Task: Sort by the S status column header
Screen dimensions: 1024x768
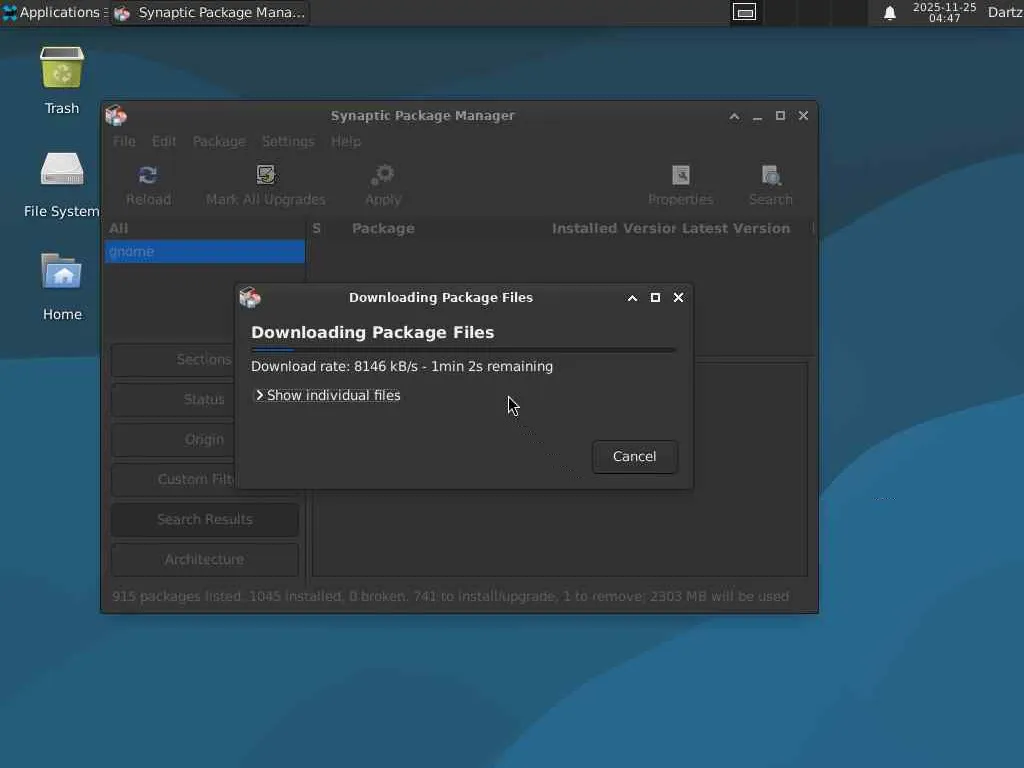Action: pos(317,229)
